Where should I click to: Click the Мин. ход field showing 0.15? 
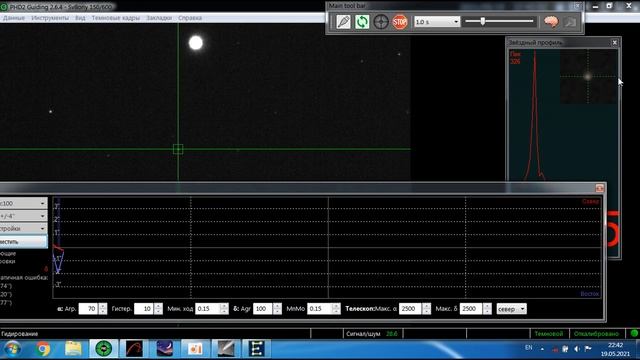(x=207, y=309)
